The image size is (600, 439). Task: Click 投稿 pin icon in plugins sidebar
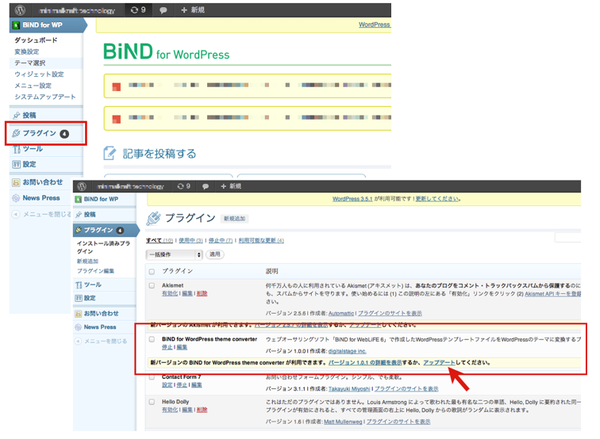click(78, 214)
